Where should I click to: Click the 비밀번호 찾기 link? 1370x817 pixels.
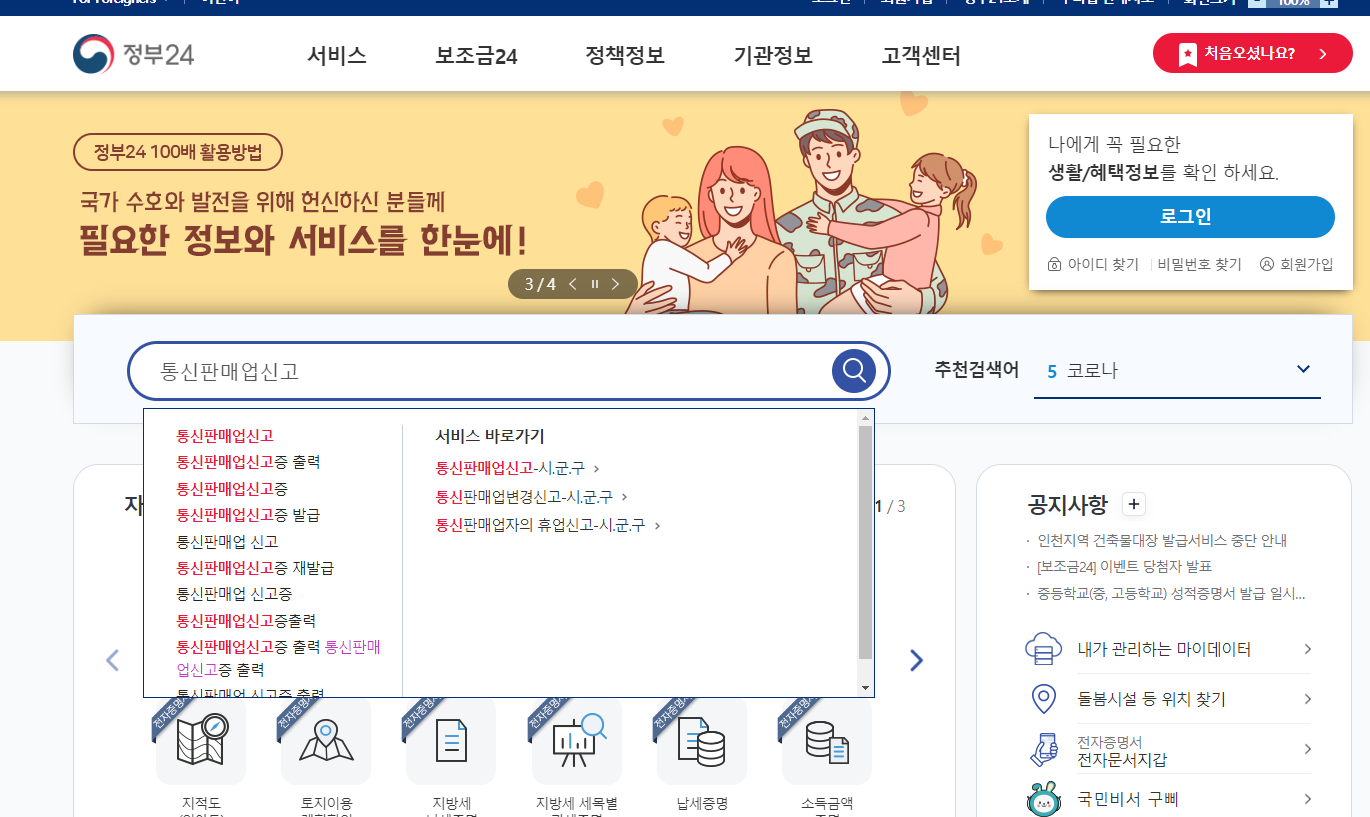click(1200, 265)
